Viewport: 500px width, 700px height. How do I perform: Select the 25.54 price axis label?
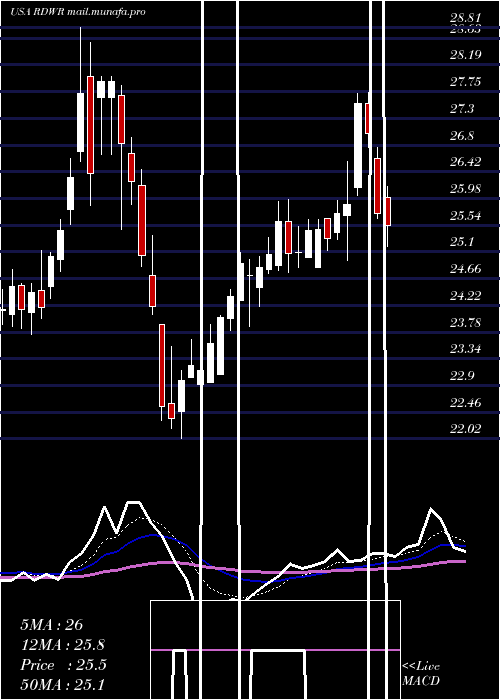(465, 216)
